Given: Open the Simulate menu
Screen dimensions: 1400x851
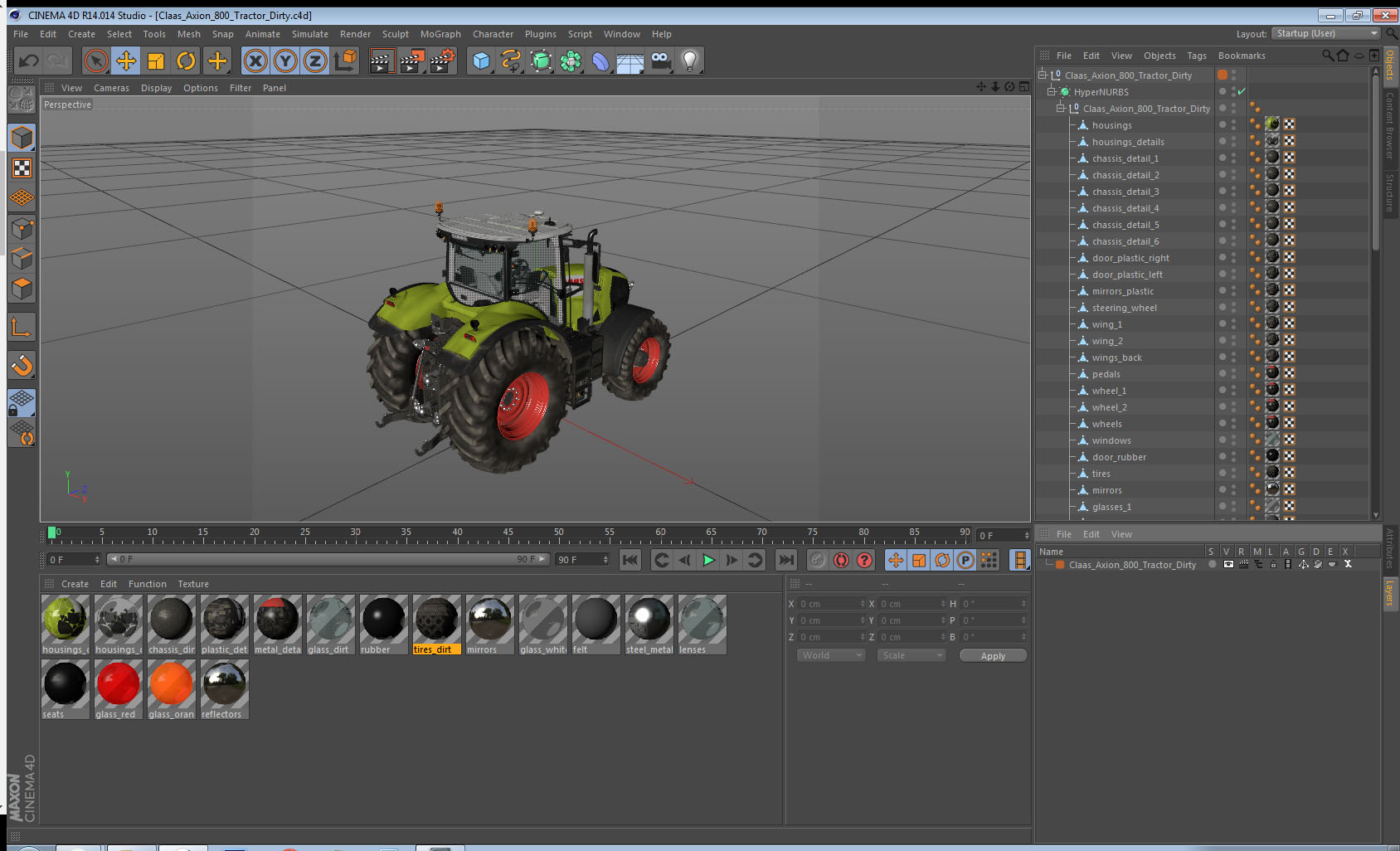Looking at the screenshot, I should (309, 34).
